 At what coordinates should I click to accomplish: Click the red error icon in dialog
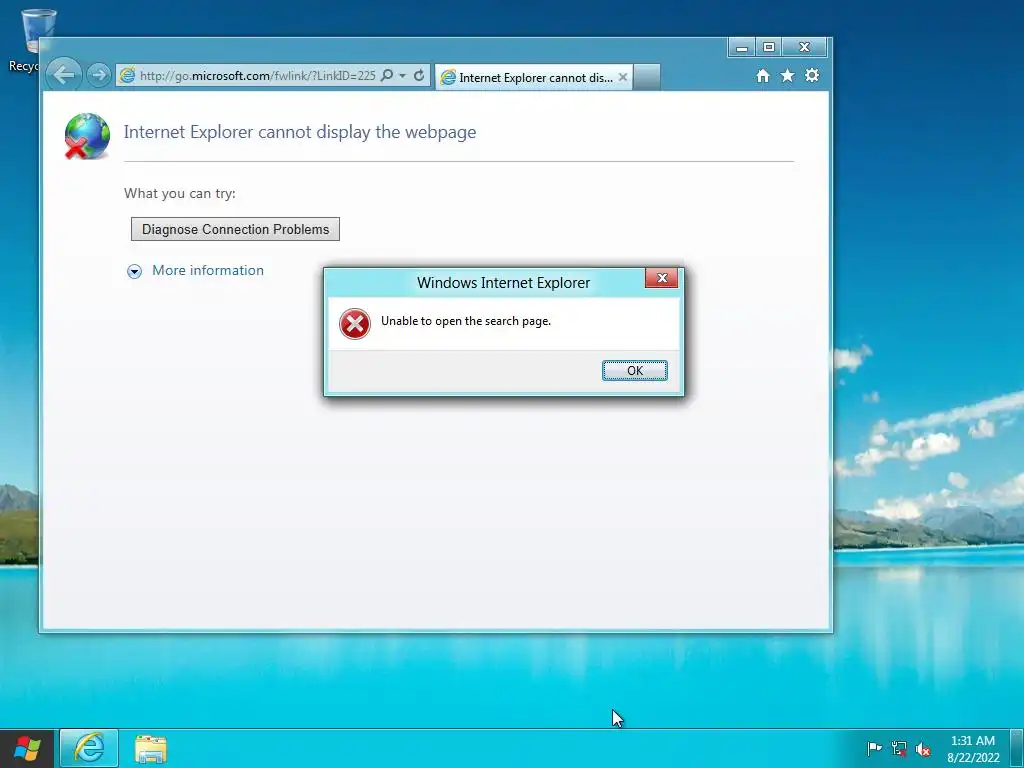pos(355,324)
